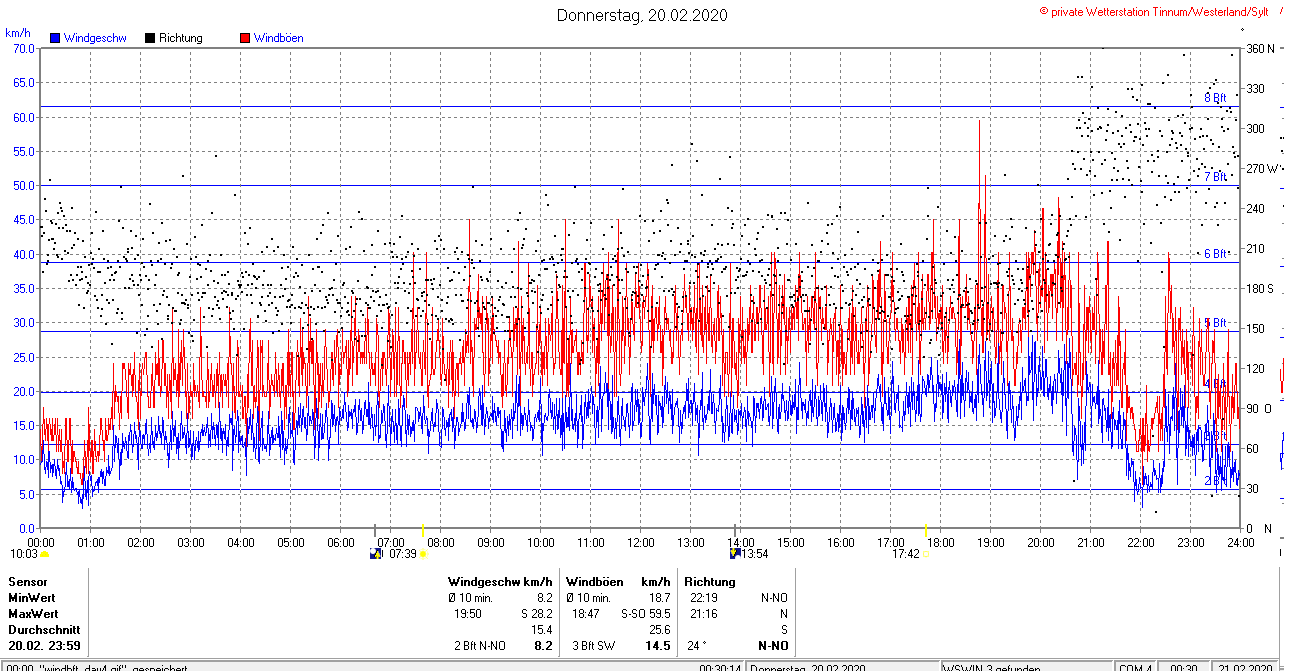Click the max wind speed value S 28.2

click(537, 613)
